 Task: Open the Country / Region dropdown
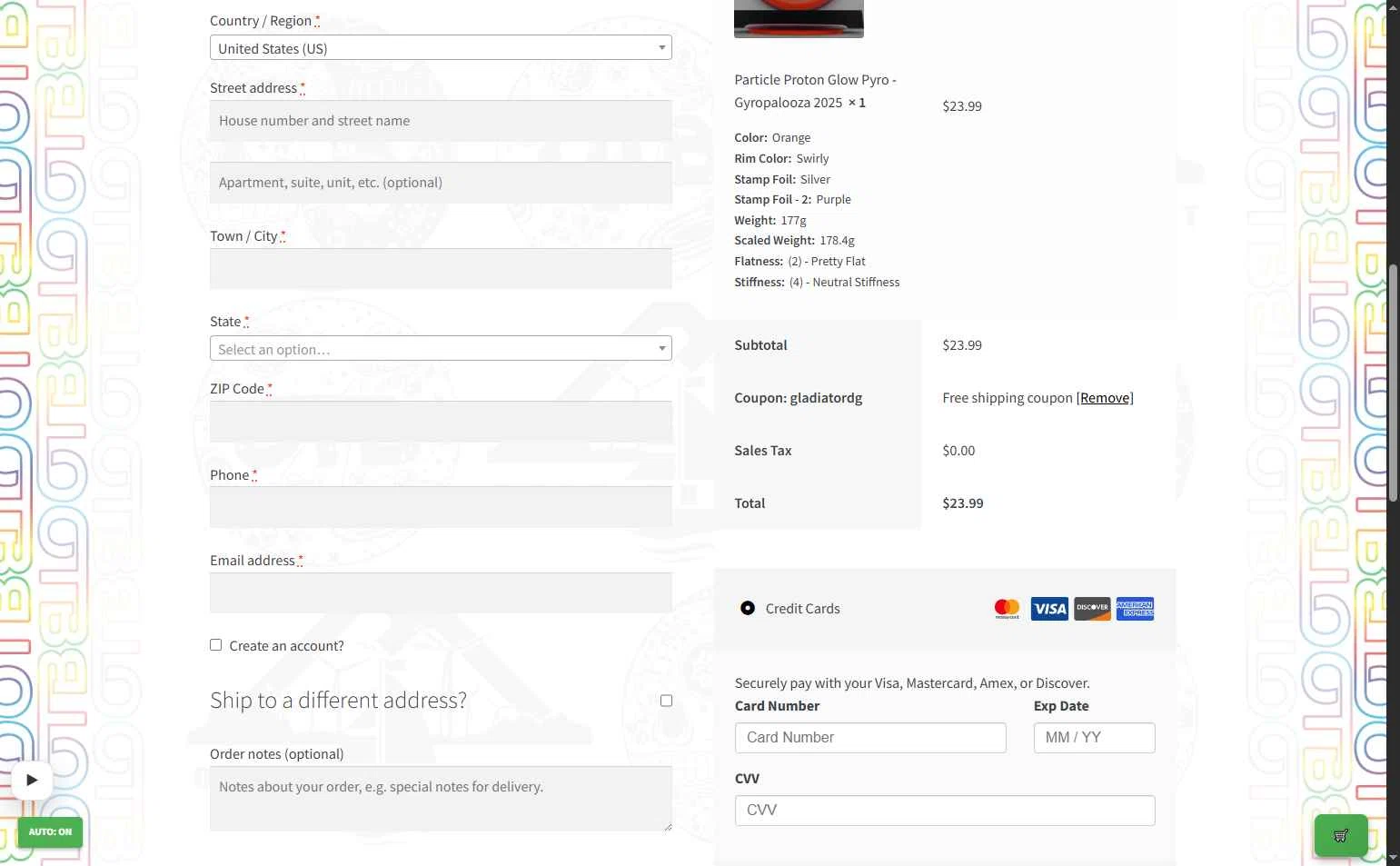pyautogui.click(x=441, y=48)
